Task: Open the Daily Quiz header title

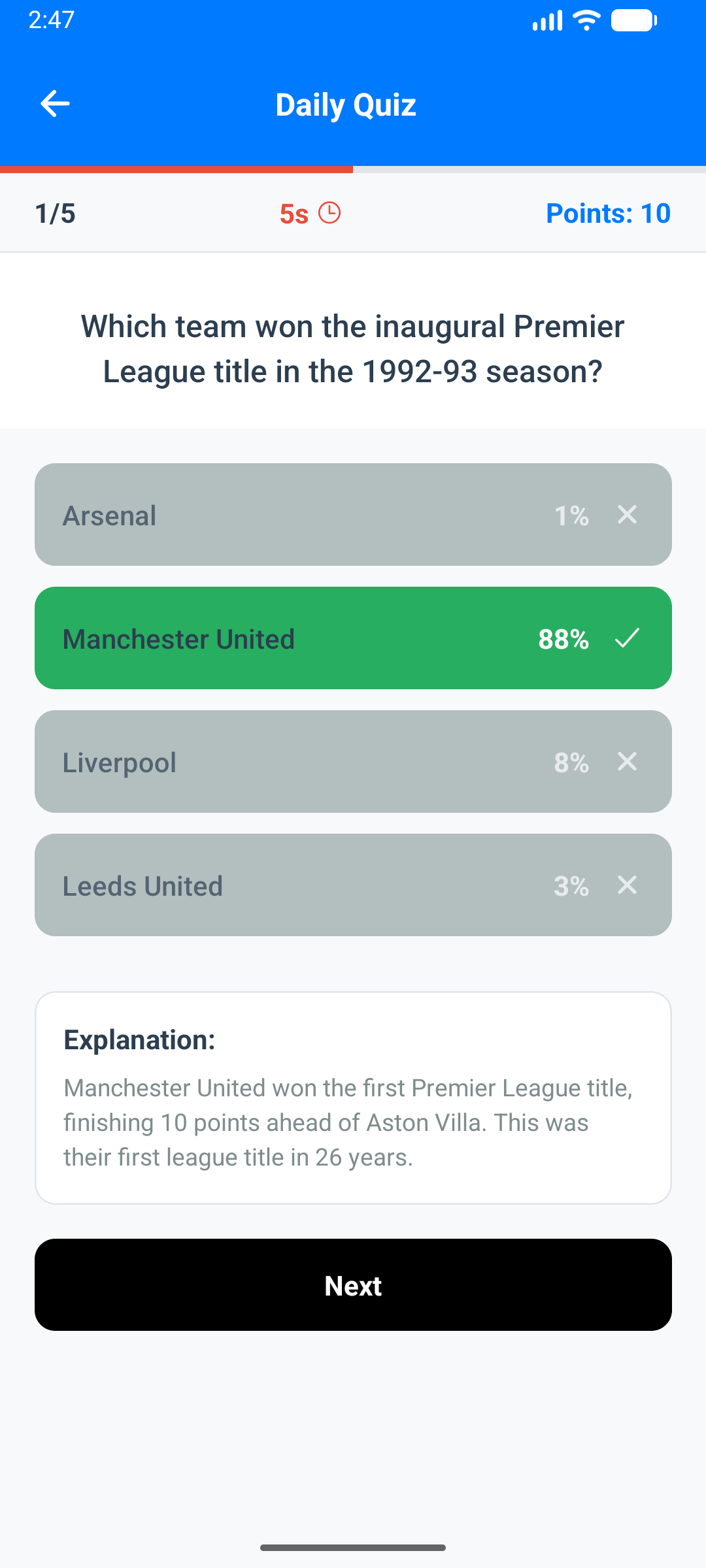Action: (346, 103)
